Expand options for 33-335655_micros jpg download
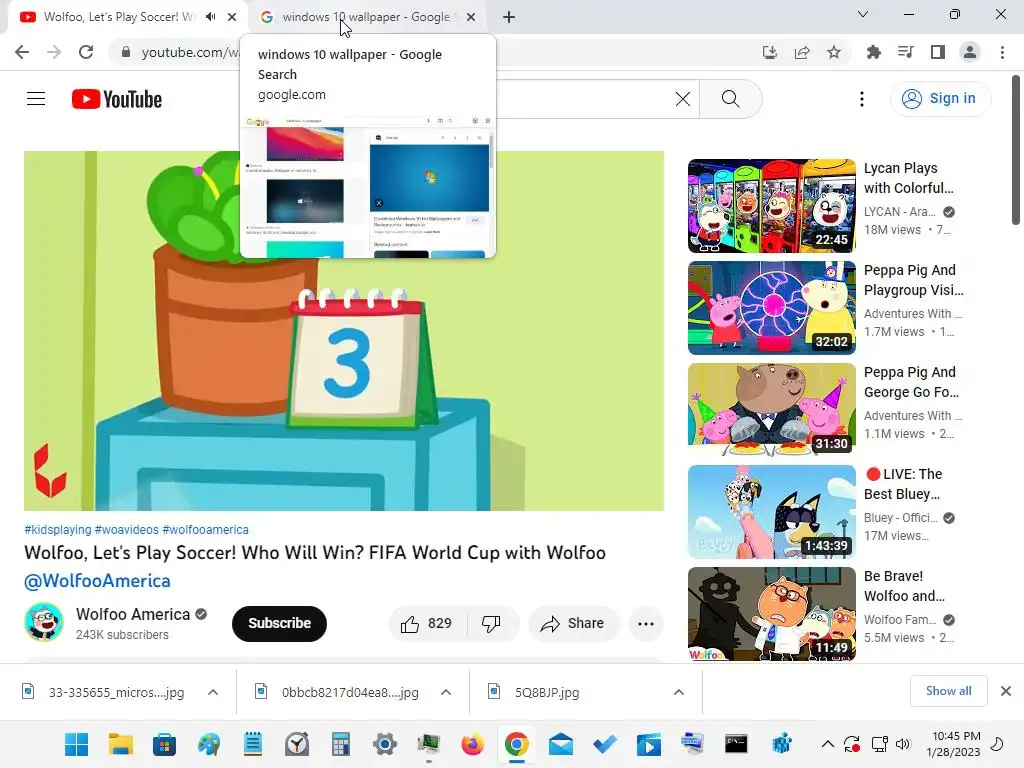This screenshot has height=768, width=1024. click(x=213, y=692)
